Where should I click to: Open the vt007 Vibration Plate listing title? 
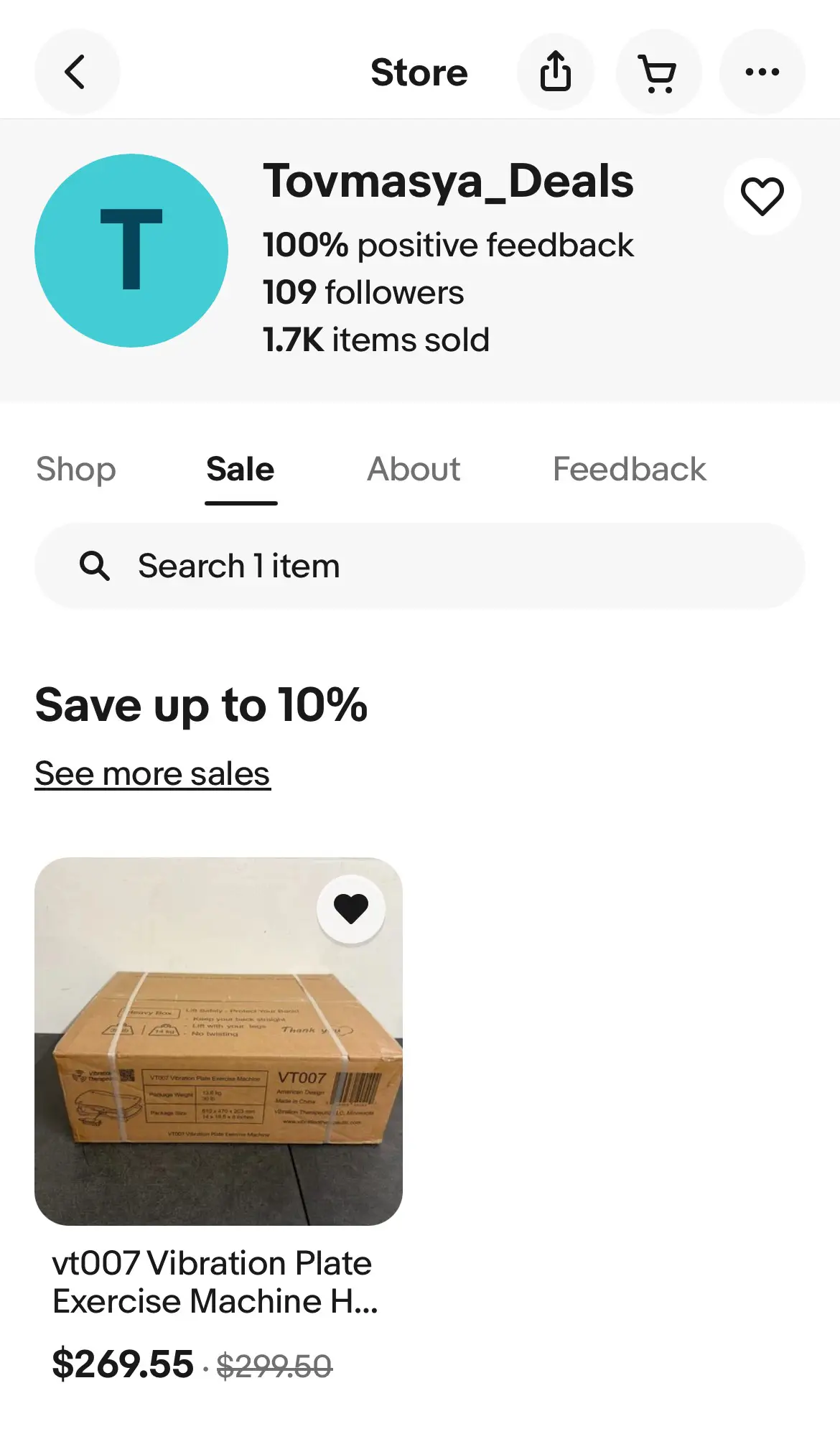pos(214,1282)
